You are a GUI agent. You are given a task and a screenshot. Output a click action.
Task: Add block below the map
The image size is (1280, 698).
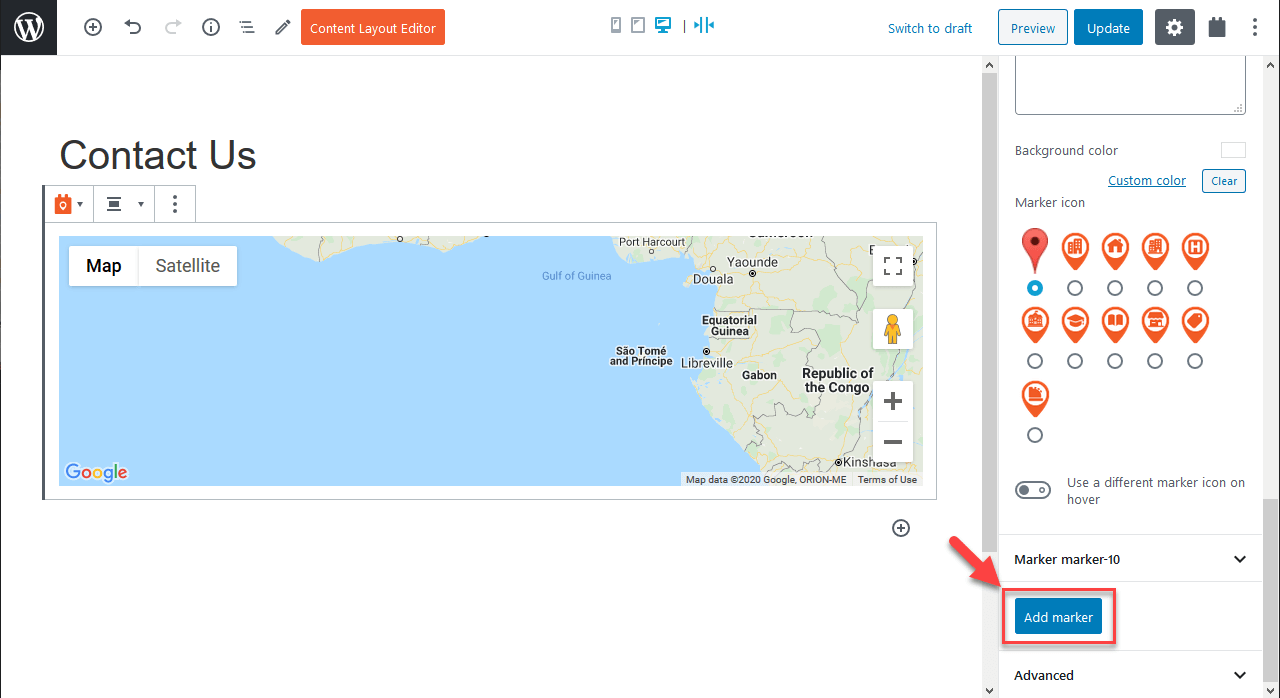point(901,528)
